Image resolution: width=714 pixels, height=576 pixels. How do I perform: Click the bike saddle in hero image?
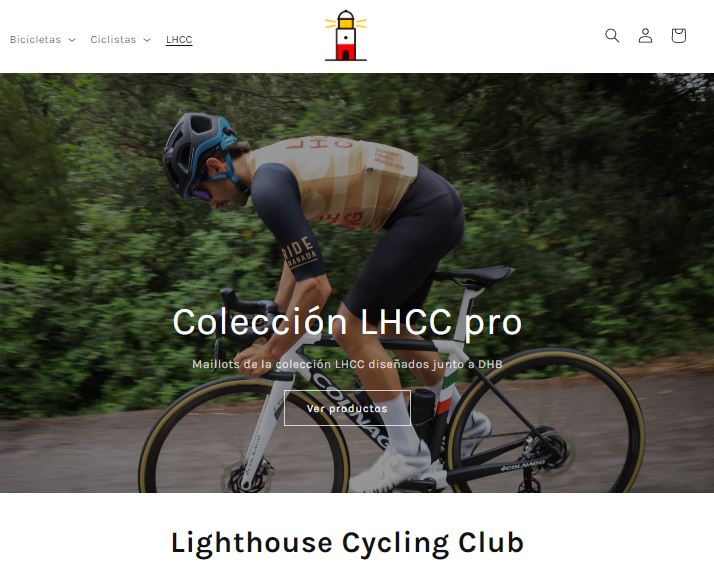point(474,276)
